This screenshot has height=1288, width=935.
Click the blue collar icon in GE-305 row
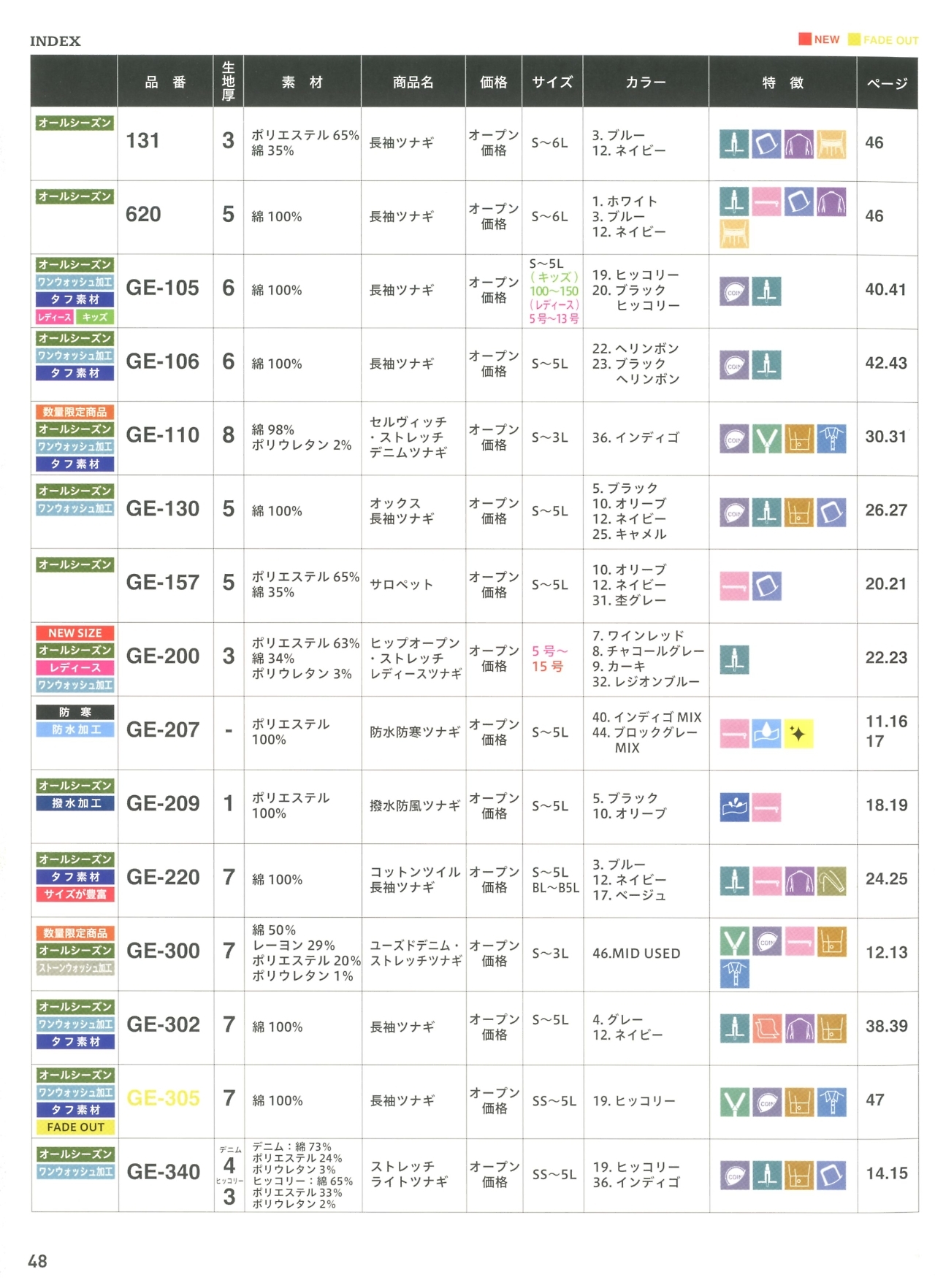831,1102
